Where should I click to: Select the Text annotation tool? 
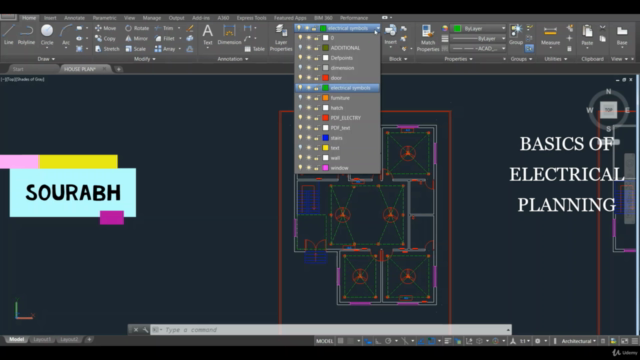point(208,34)
